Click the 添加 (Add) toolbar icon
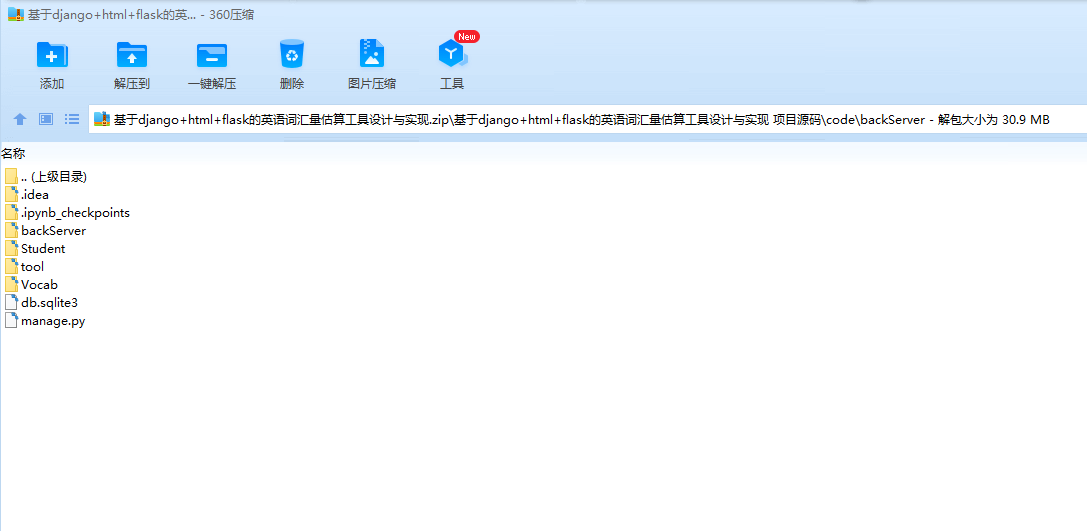Screen dimensions: 1087x531 click(52, 54)
